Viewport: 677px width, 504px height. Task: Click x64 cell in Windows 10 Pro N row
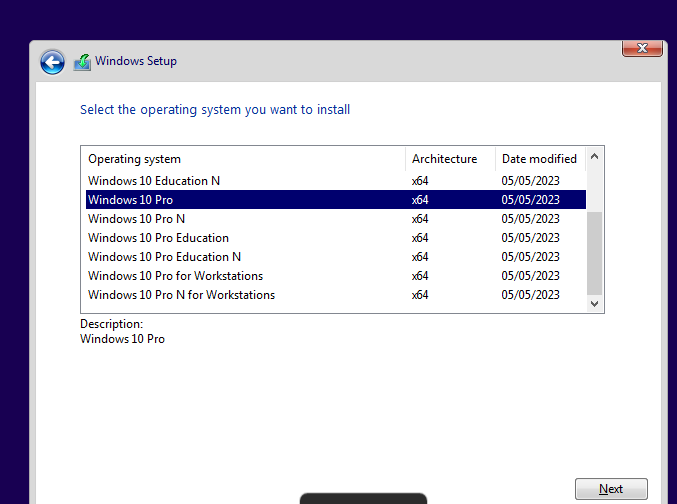point(420,219)
